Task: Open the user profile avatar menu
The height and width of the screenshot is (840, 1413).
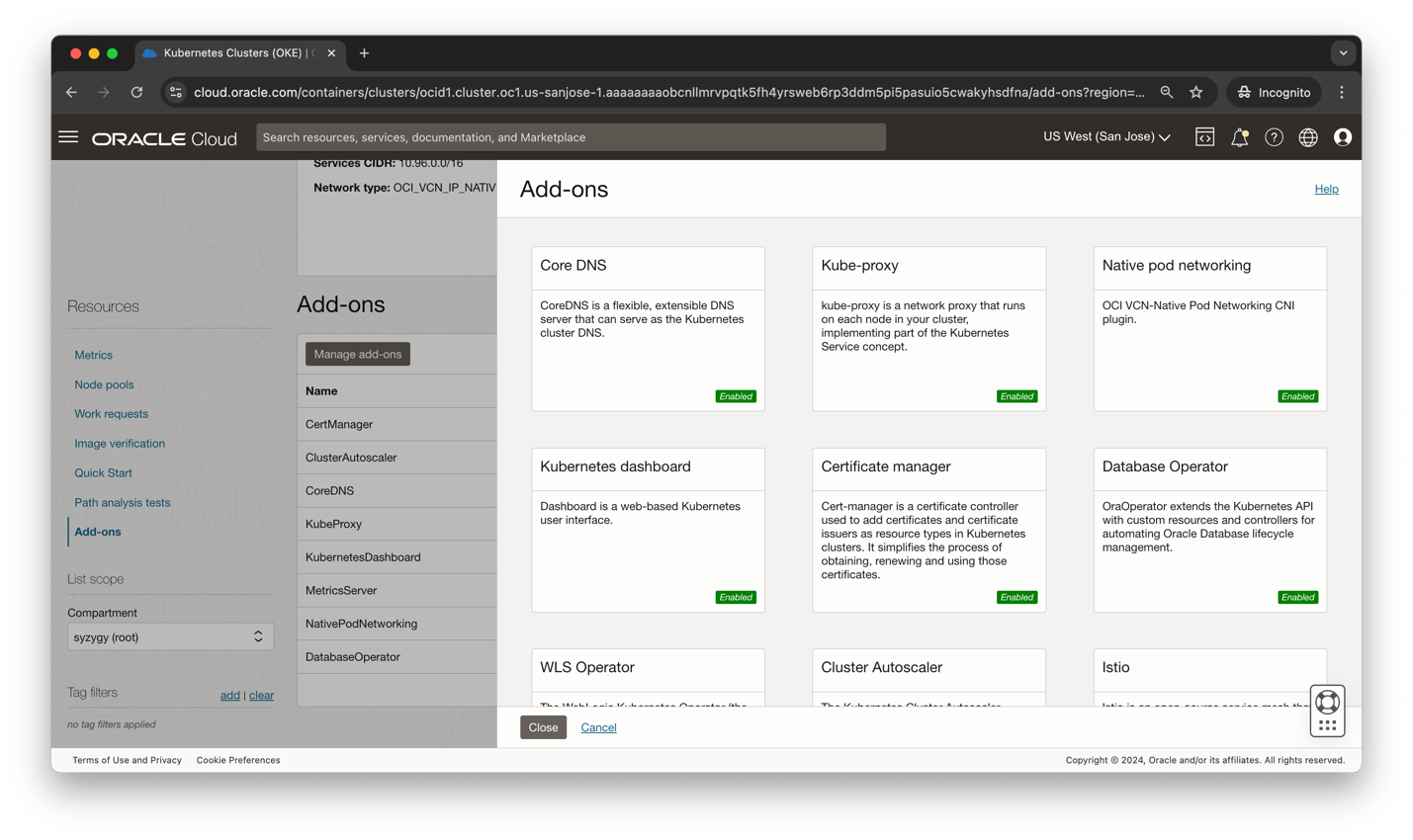Action: [1343, 137]
